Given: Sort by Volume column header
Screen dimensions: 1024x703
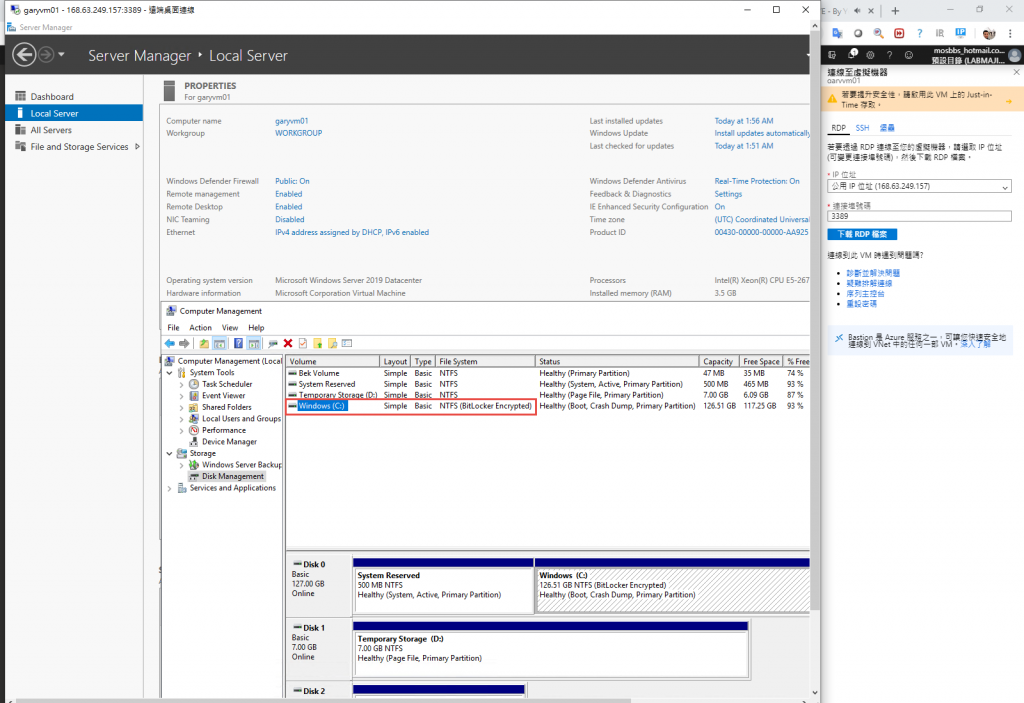Looking at the screenshot, I should point(332,361).
